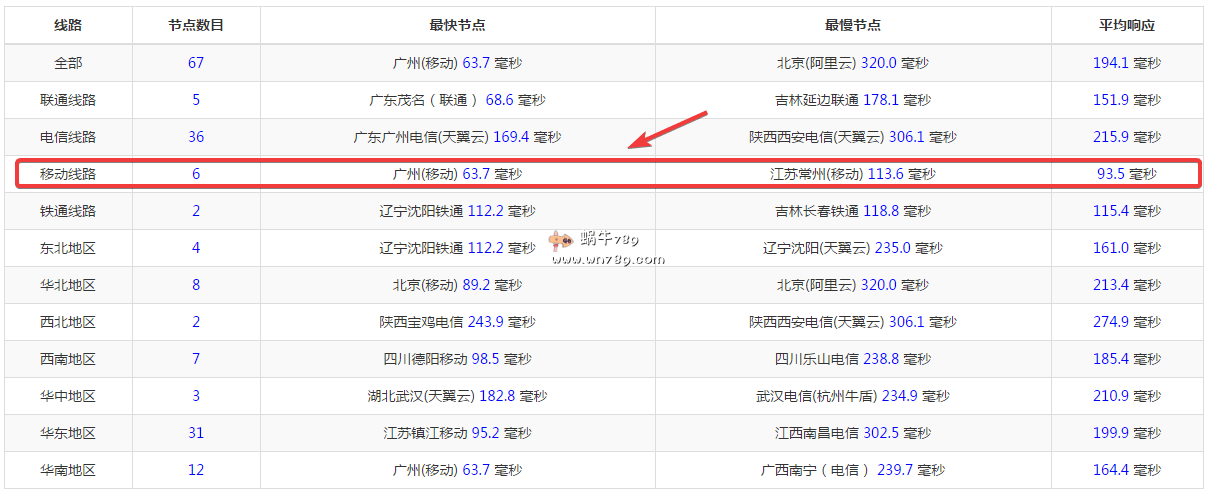Open node count 31 for 华东地区
This screenshot has width=1213, height=497.
[196, 433]
